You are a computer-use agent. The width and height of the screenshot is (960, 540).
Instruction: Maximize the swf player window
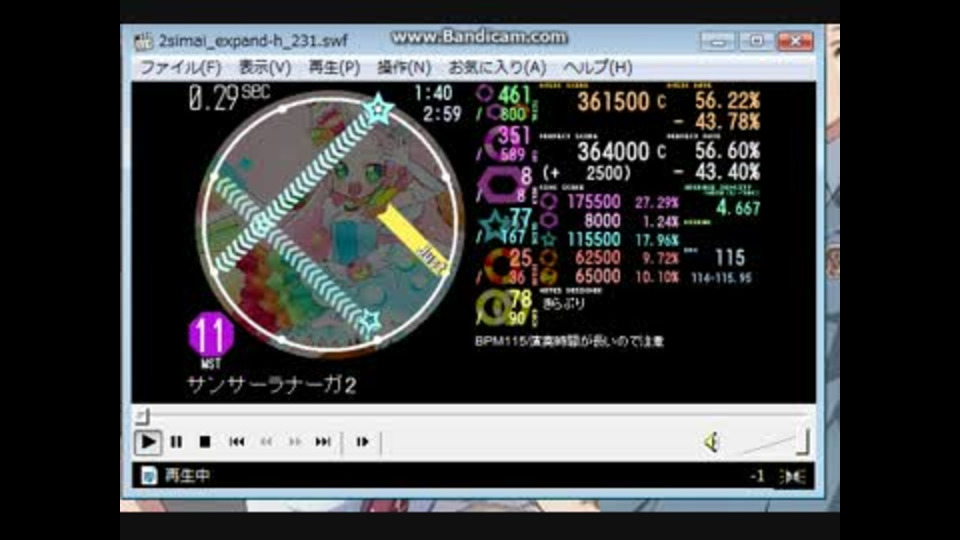[756, 42]
